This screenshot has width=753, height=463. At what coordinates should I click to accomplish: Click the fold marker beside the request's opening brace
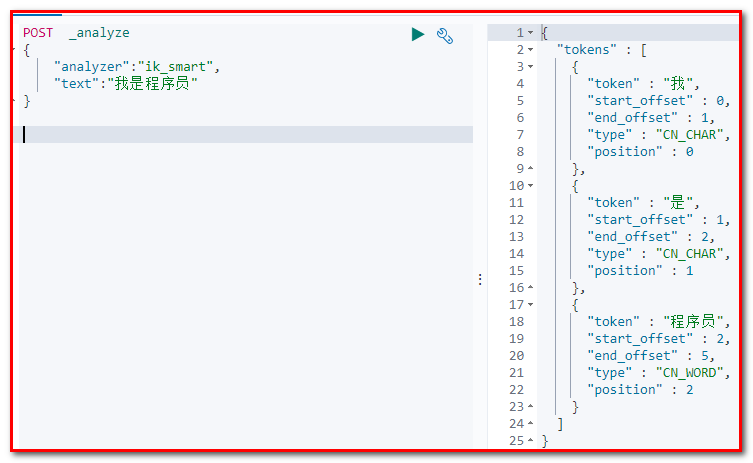point(12,50)
